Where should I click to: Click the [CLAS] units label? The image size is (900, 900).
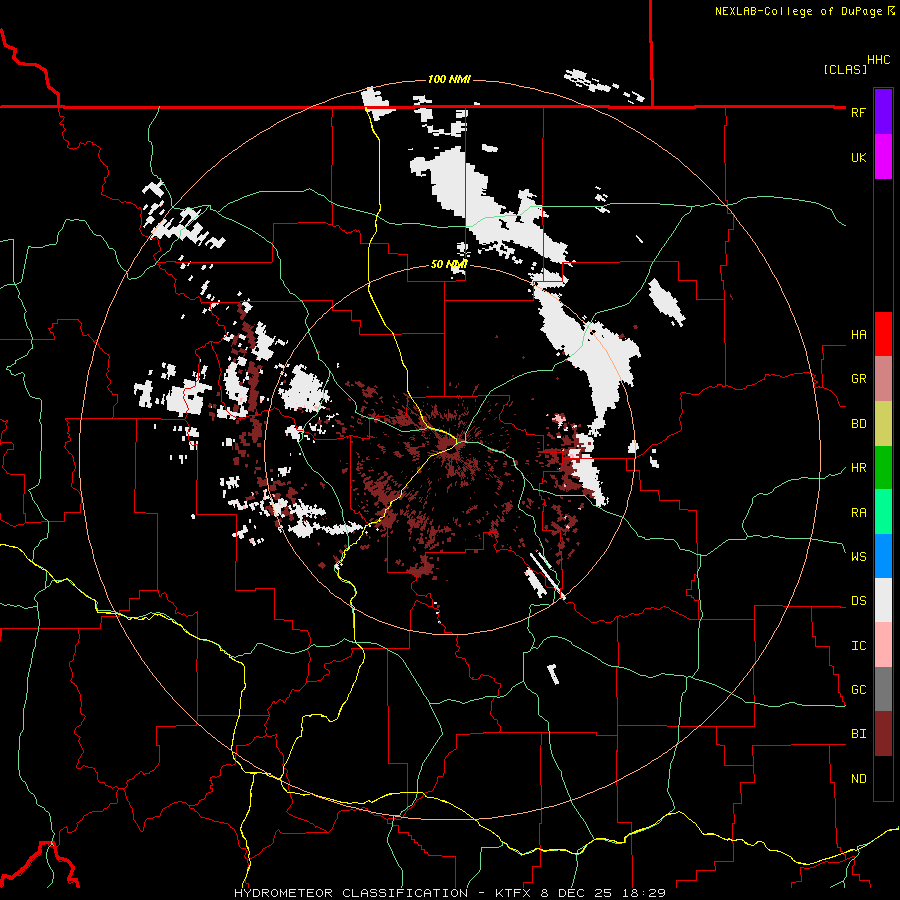(x=845, y=69)
